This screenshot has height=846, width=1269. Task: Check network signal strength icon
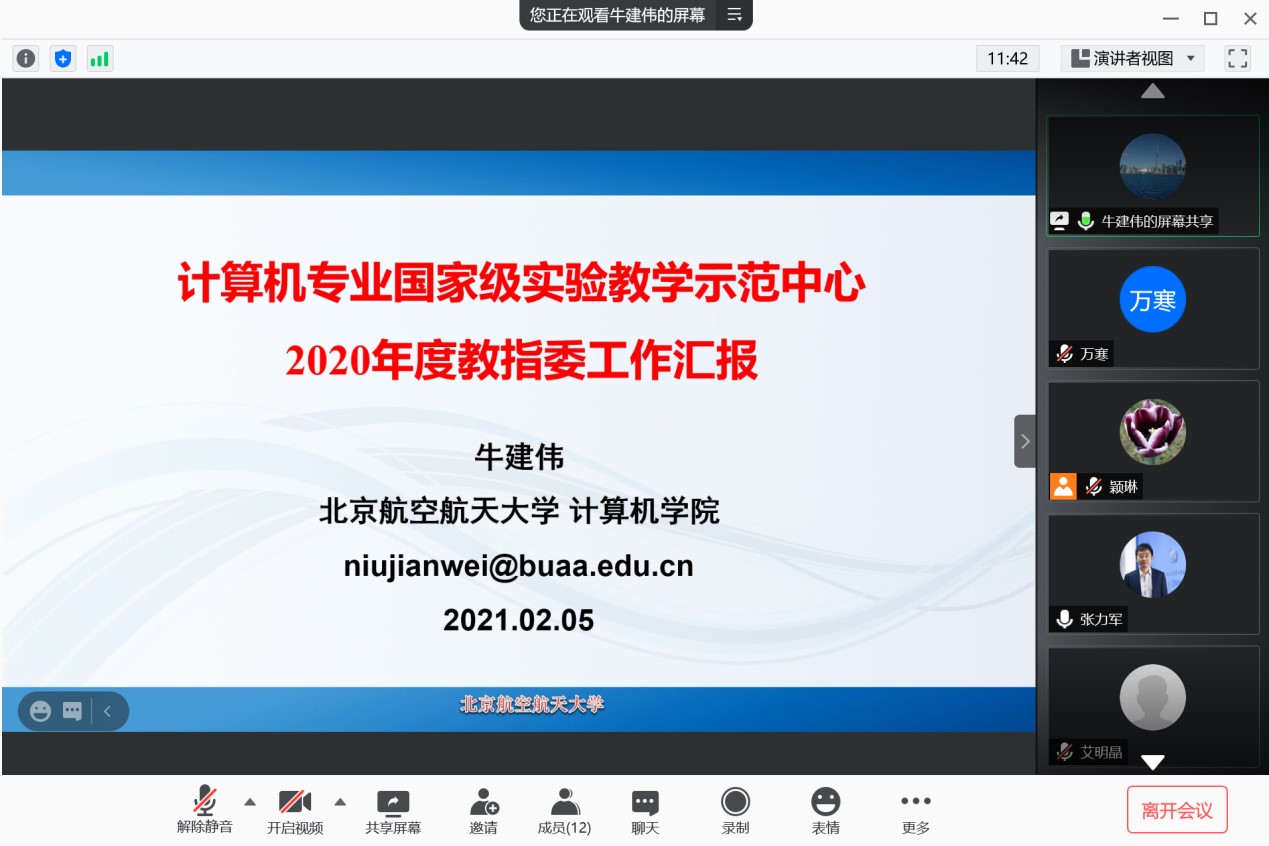pyautogui.click(x=100, y=59)
